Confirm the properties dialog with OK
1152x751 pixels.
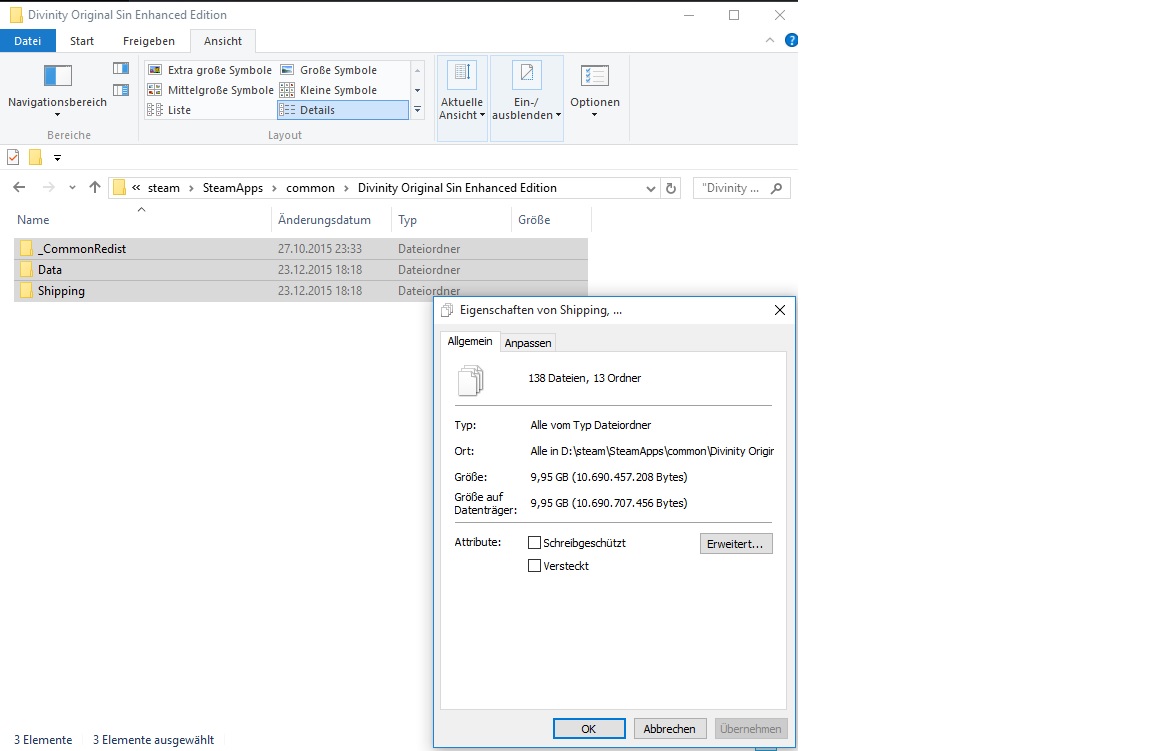tap(588, 729)
